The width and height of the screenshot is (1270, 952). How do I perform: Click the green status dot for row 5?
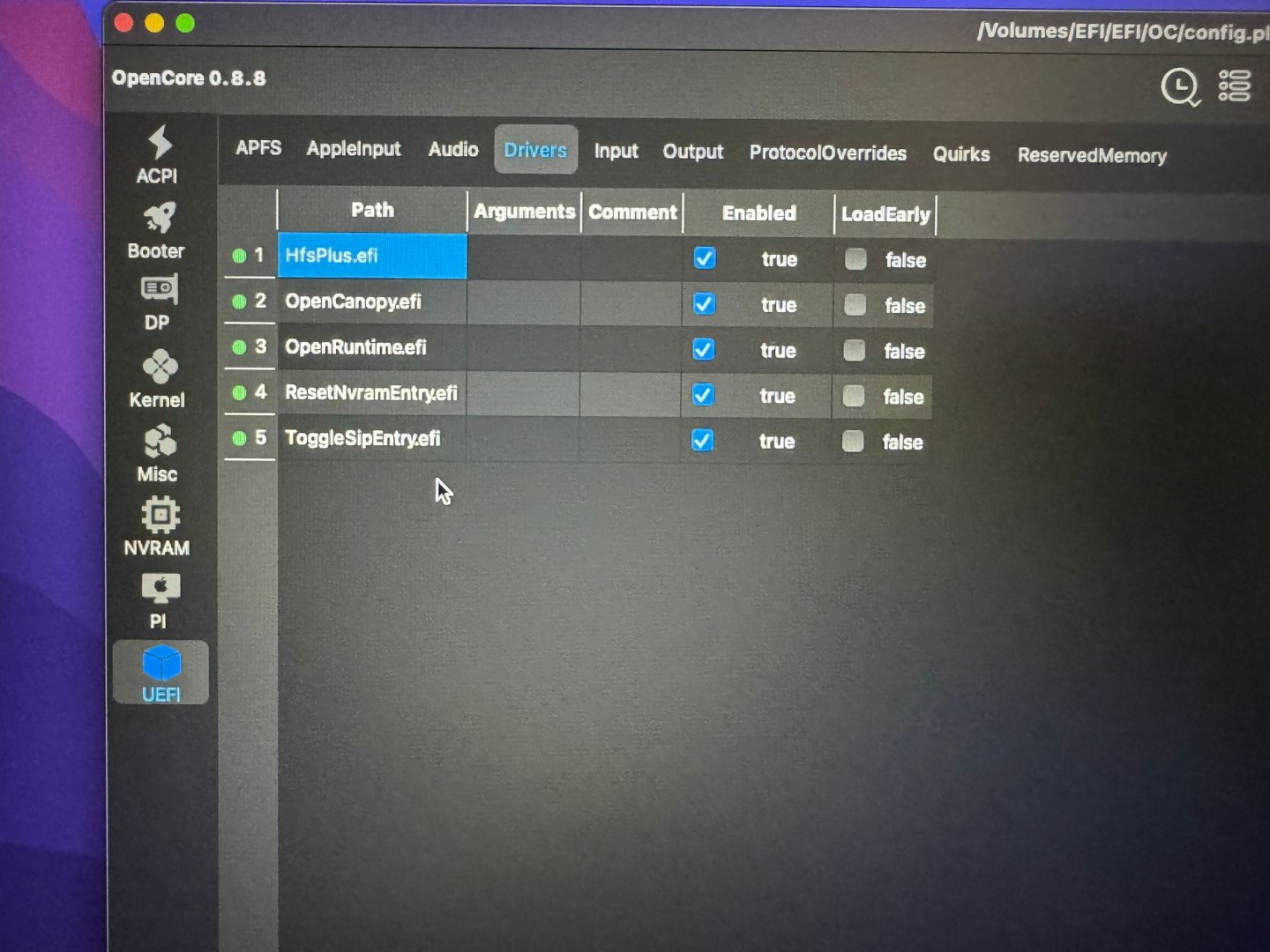point(239,438)
